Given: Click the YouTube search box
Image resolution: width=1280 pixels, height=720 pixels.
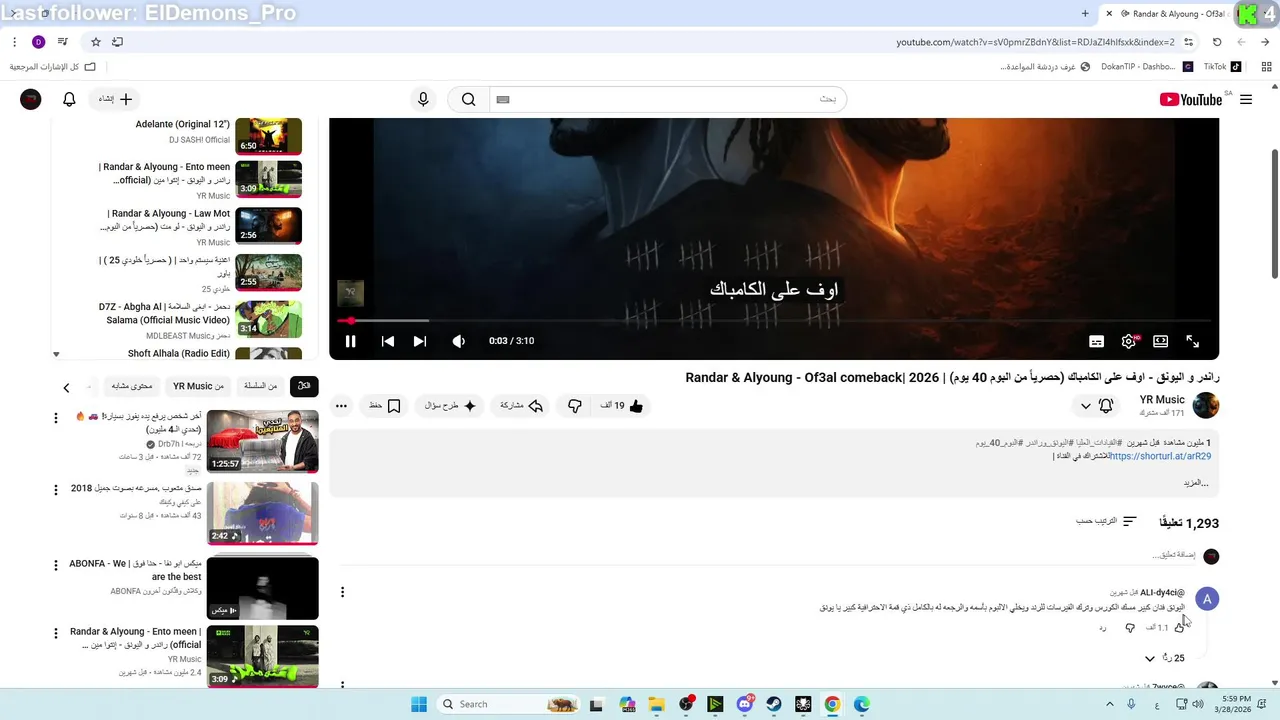Looking at the screenshot, I should (x=668, y=99).
